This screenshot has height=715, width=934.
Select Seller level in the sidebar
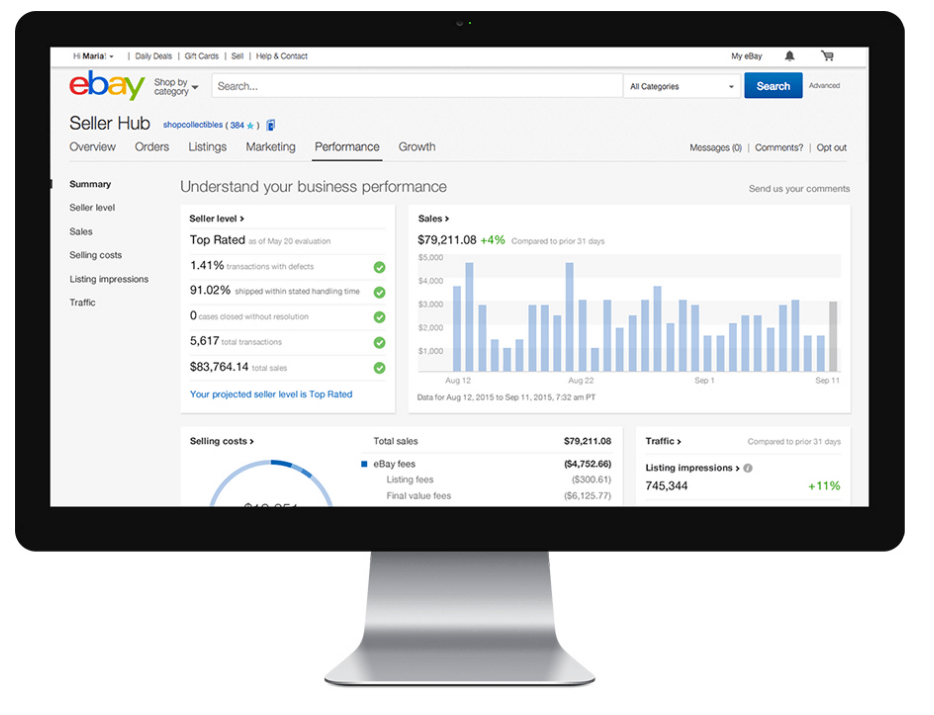click(x=92, y=208)
